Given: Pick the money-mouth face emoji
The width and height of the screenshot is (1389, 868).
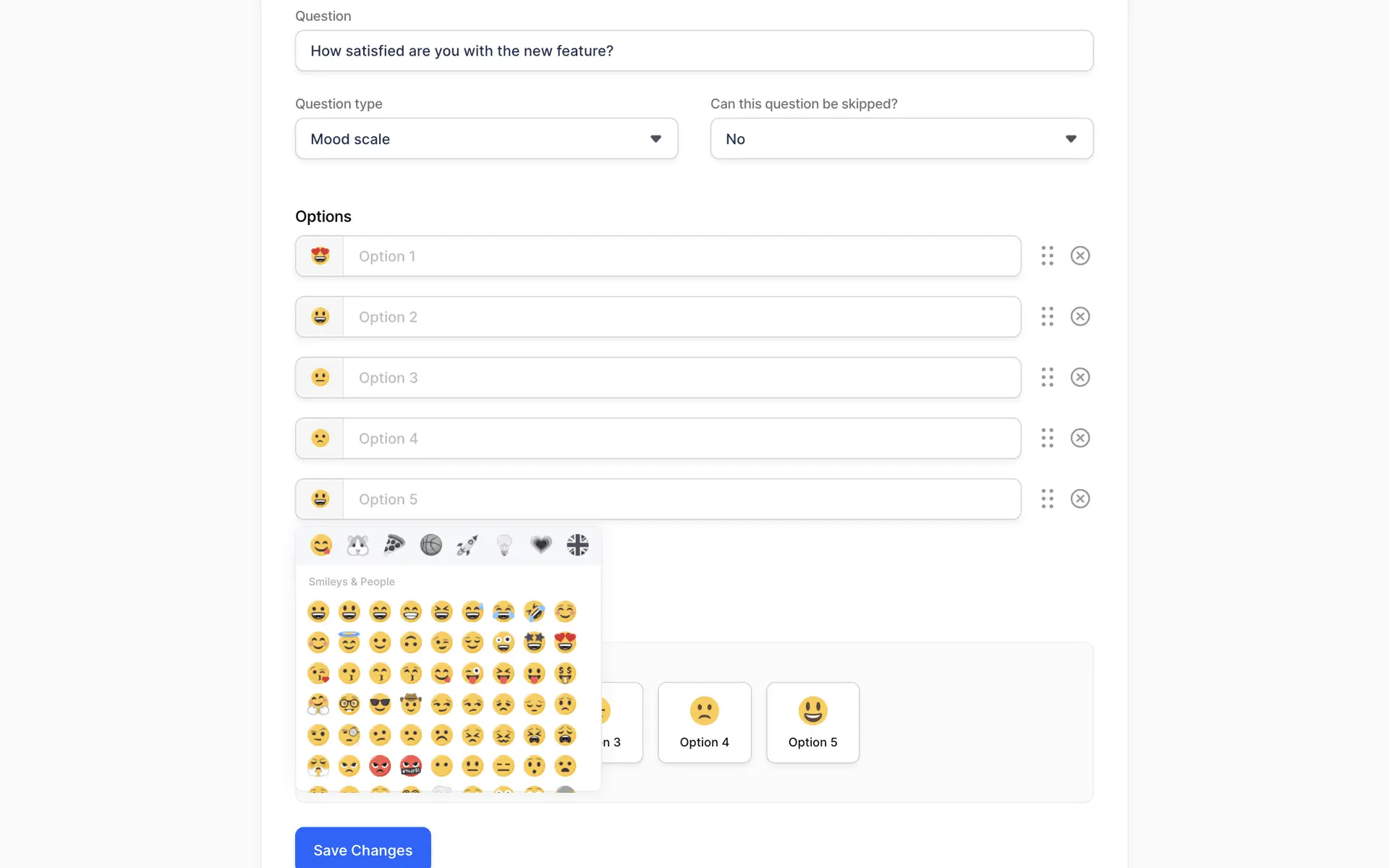Looking at the screenshot, I should (565, 673).
